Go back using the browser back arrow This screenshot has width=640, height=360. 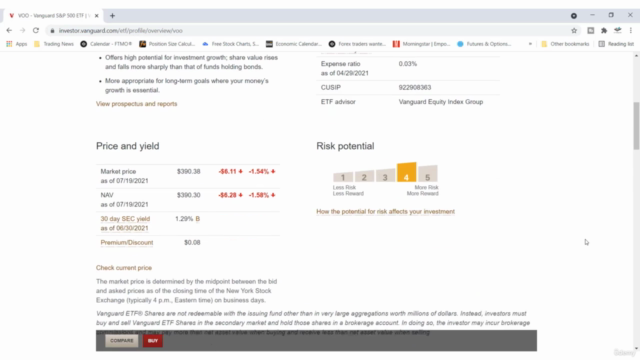pyautogui.click(x=9, y=31)
